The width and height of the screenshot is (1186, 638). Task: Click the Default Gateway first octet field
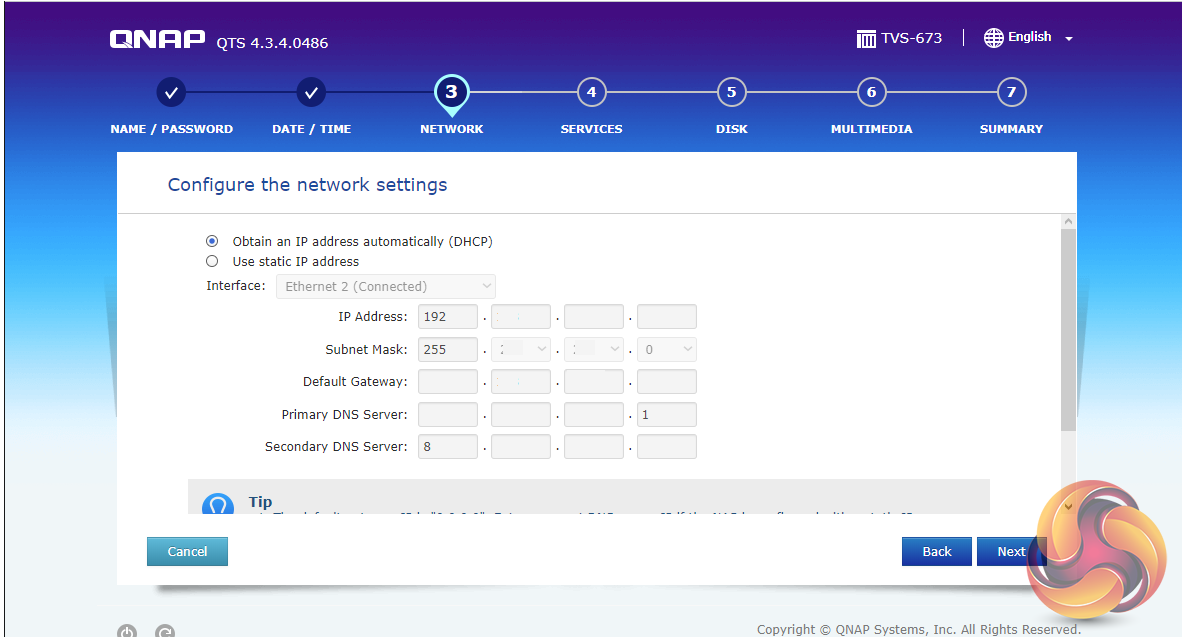[448, 382]
